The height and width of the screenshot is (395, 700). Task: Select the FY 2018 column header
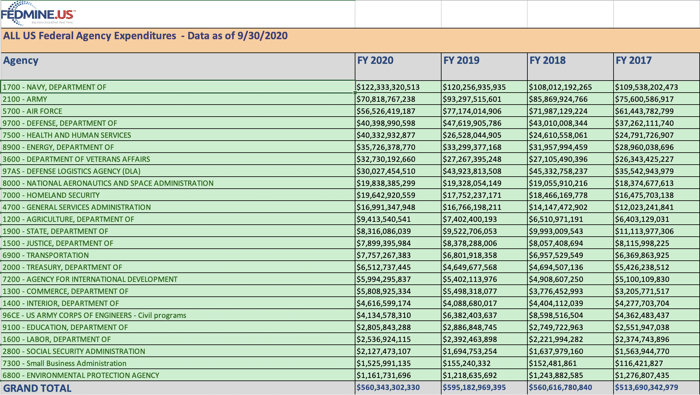[x=571, y=67]
